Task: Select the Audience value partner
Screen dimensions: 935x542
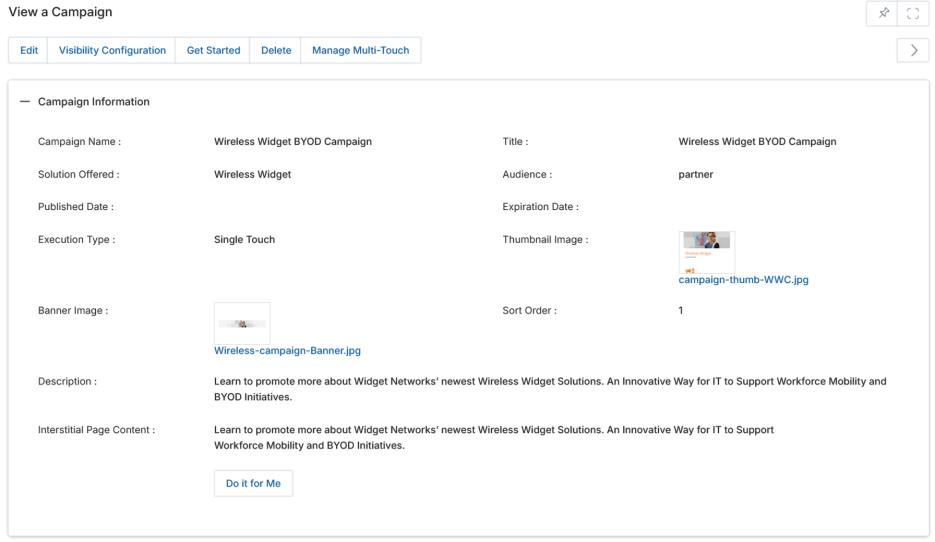Action: coord(696,174)
